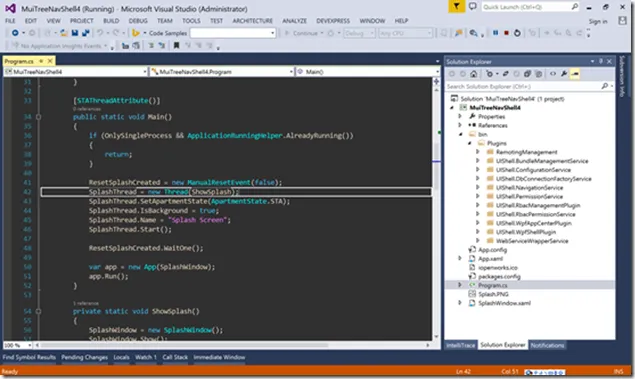Click Solution Explorer Back navigation icon
Screen dimensions: 635x379
click(452, 74)
